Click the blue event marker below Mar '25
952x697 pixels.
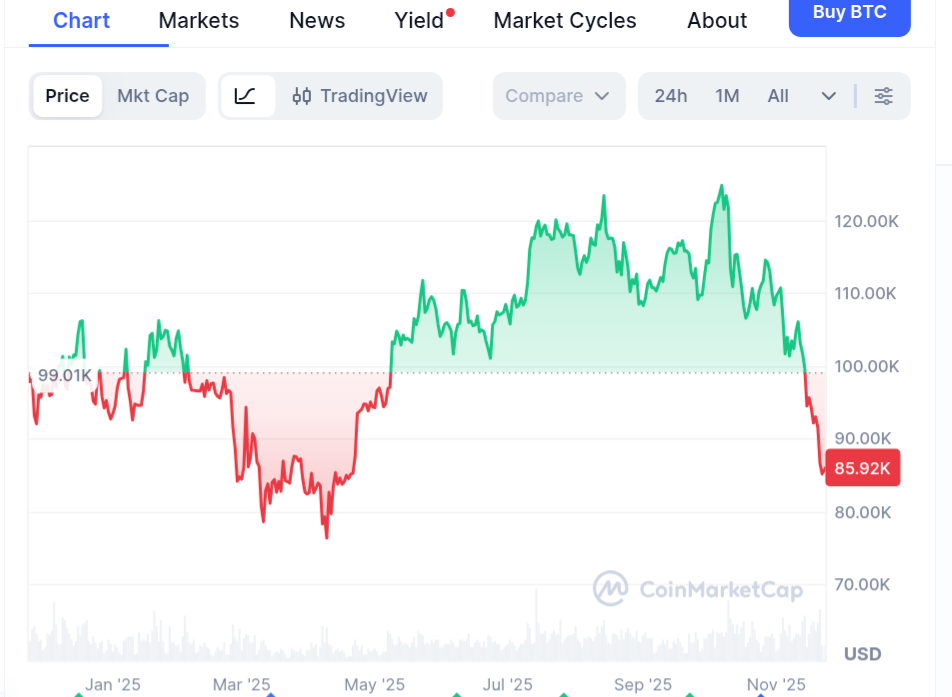pyautogui.click(x=269, y=694)
